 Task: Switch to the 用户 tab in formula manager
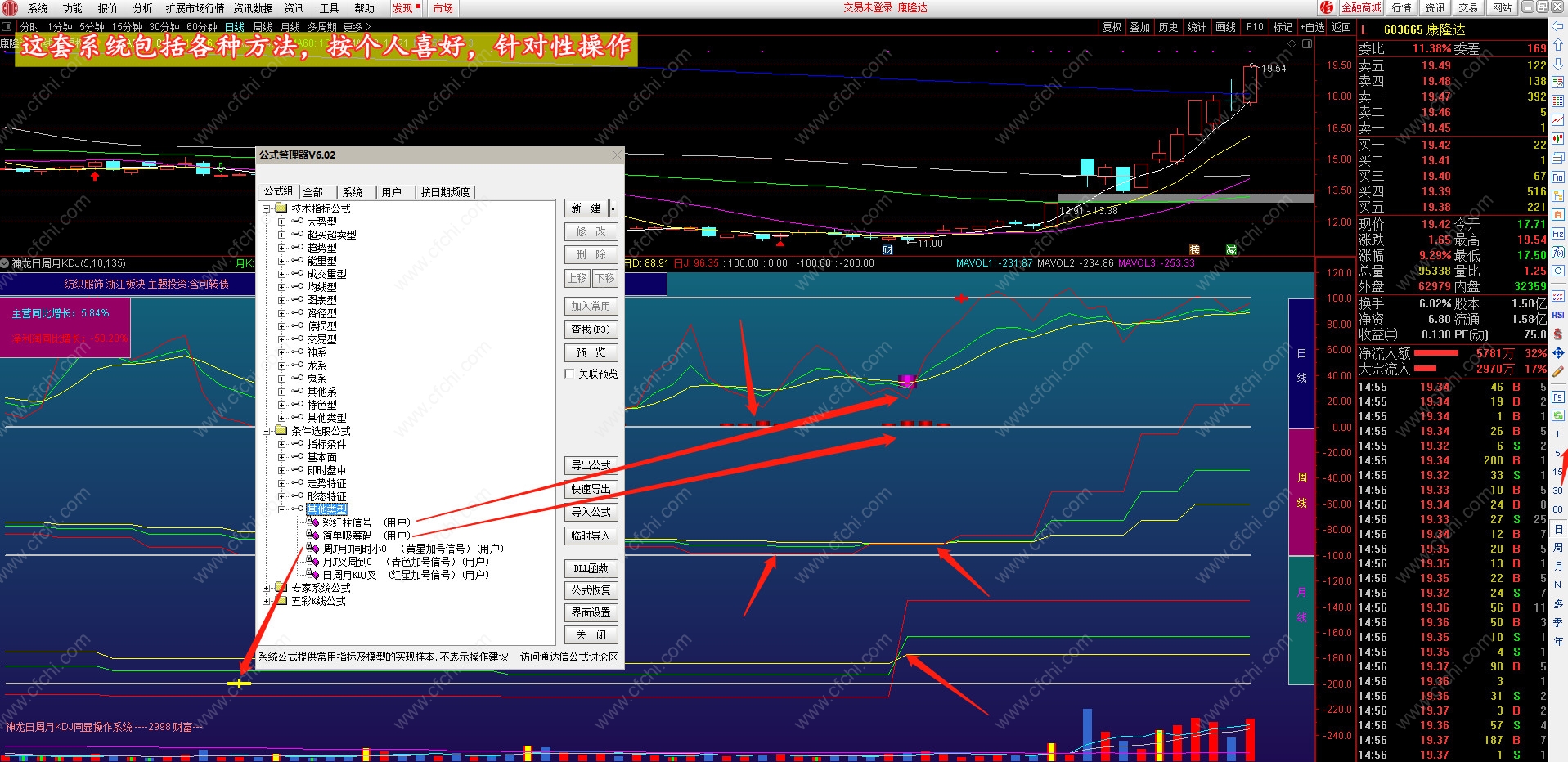coord(392,192)
